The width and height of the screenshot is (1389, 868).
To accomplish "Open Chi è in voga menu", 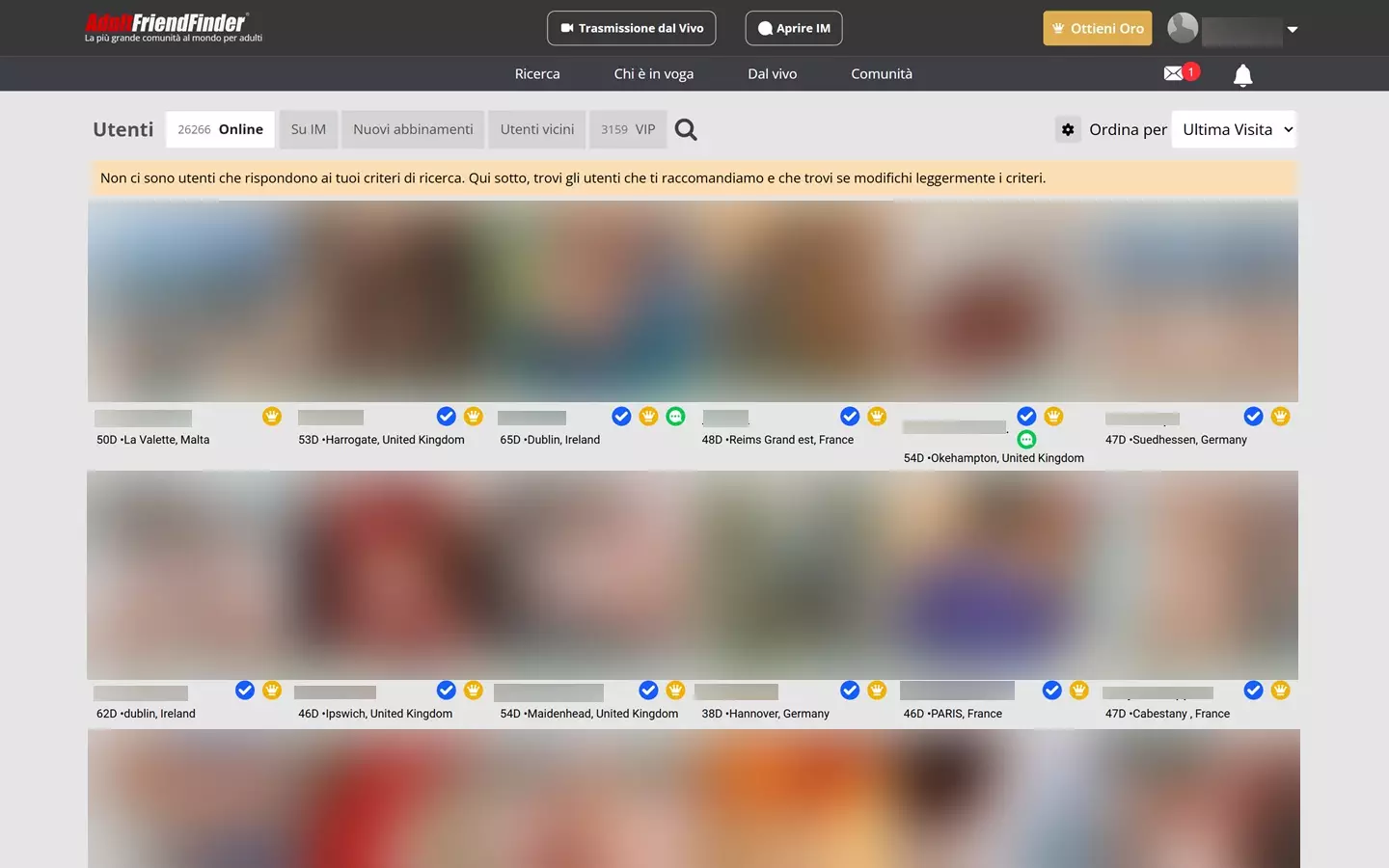I will [654, 73].
